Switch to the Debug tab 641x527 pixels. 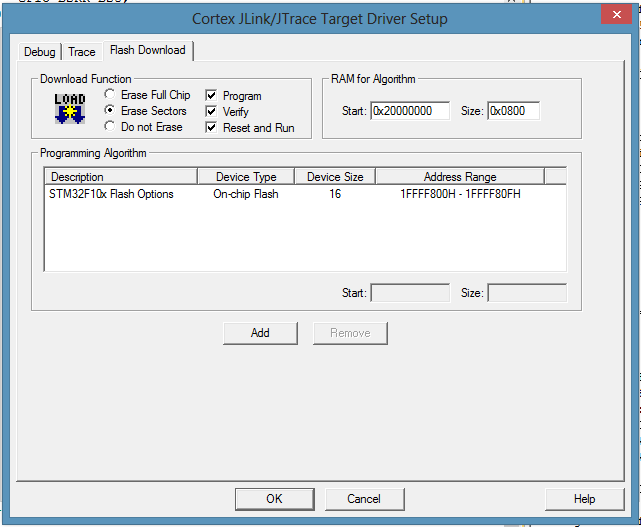[40, 52]
